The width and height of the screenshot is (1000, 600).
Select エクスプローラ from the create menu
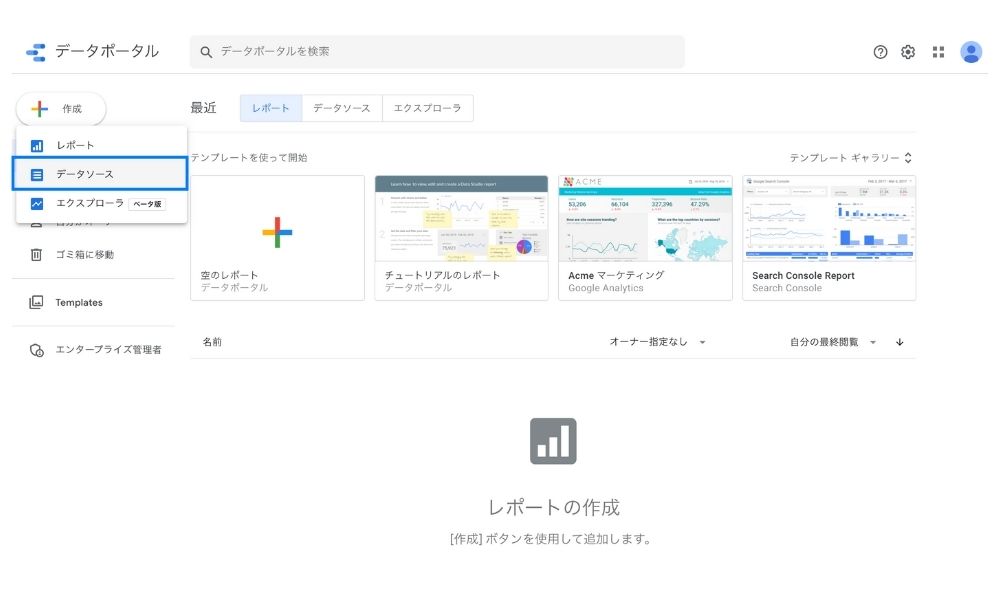(x=101, y=203)
